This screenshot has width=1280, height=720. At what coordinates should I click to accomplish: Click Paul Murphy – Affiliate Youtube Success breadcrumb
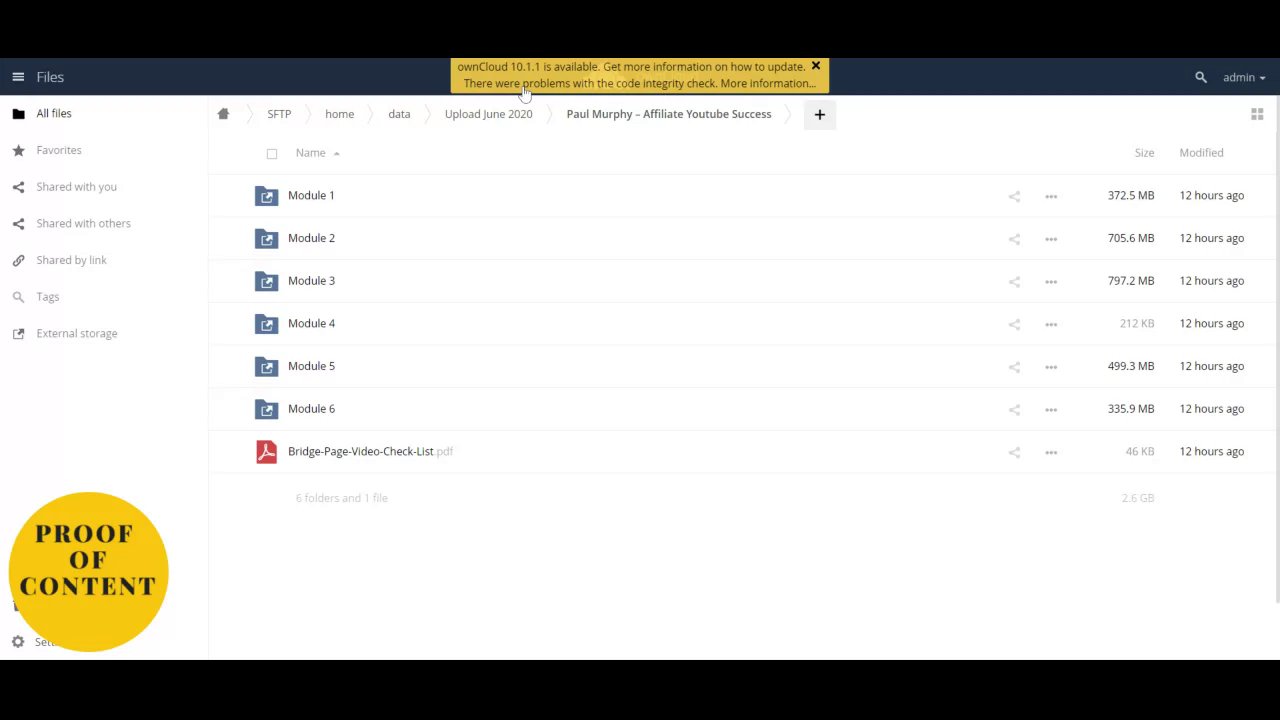(669, 114)
